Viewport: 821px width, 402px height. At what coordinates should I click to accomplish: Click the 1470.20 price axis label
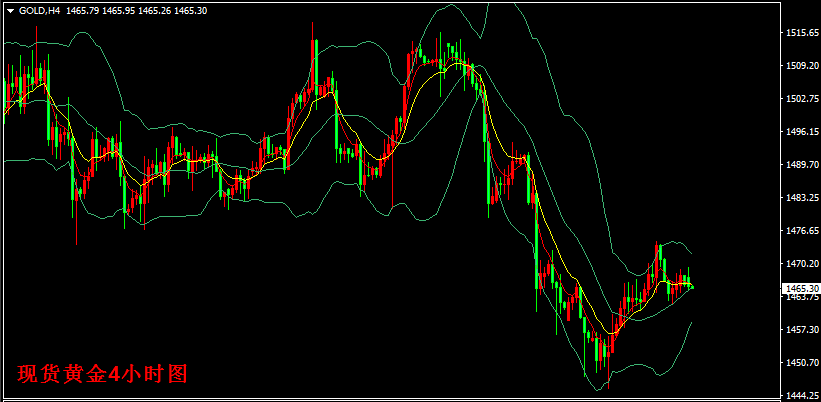[x=802, y=264]
